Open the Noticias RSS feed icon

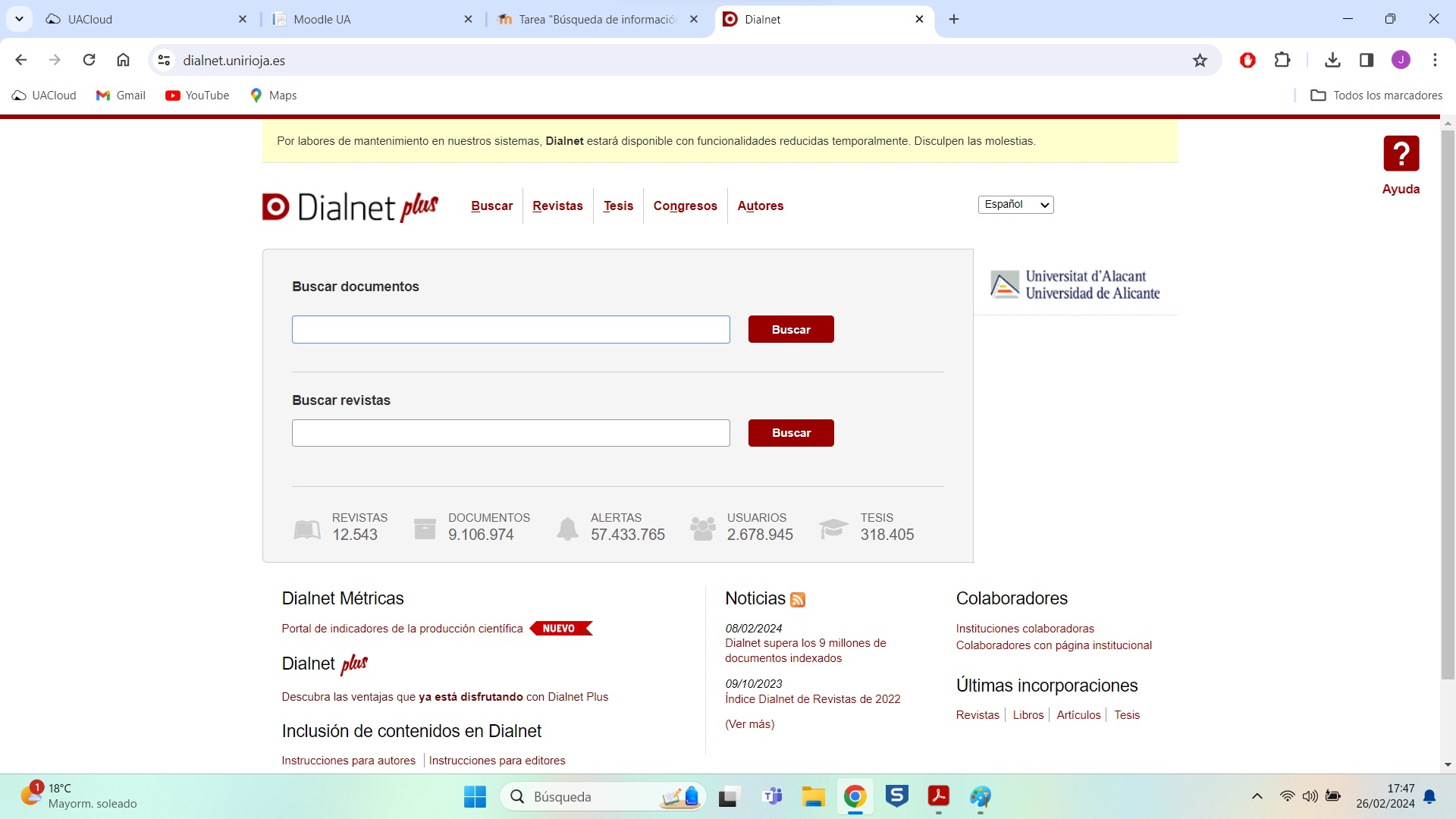pos(798,600)
